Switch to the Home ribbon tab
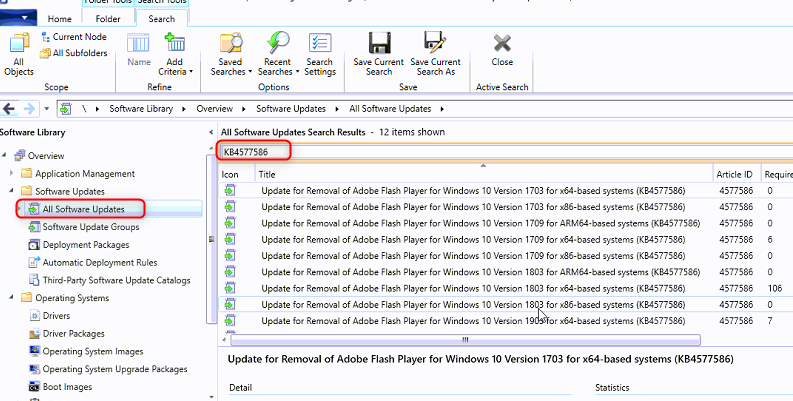Viewport: 793px width, 401px height. pos(60,19)
